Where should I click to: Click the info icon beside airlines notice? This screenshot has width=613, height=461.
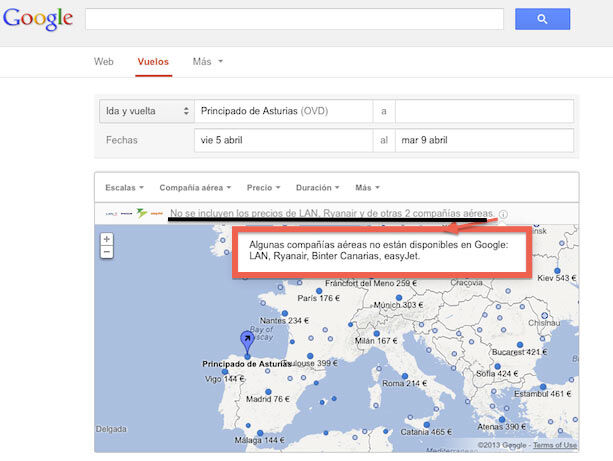coord(503,214)
